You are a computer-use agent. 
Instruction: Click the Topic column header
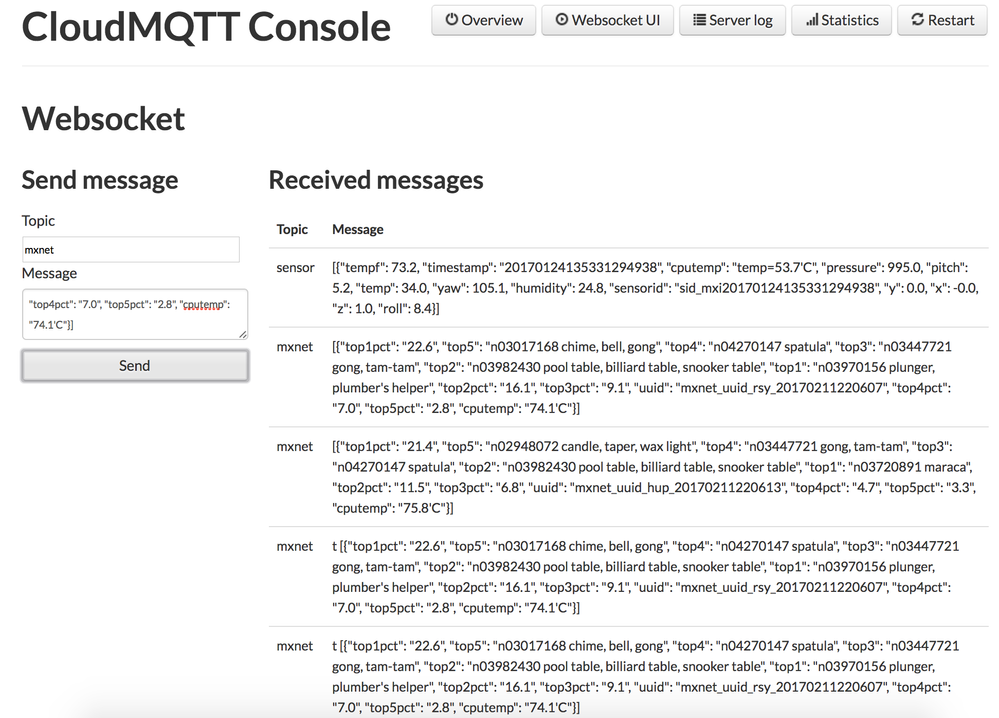292,229
